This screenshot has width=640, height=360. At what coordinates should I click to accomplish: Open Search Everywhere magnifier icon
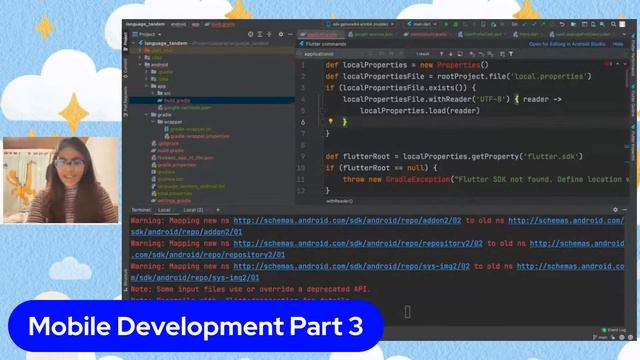pos(613,24)
